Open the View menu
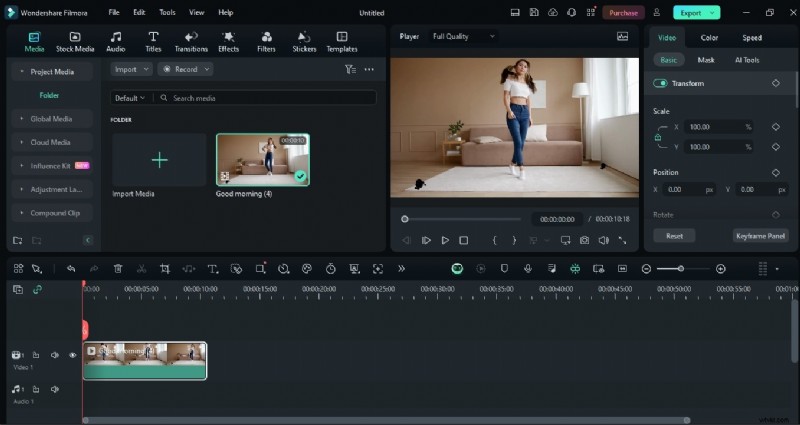The height and width of the screenshot is (425, 800). [x=196, y=12]
